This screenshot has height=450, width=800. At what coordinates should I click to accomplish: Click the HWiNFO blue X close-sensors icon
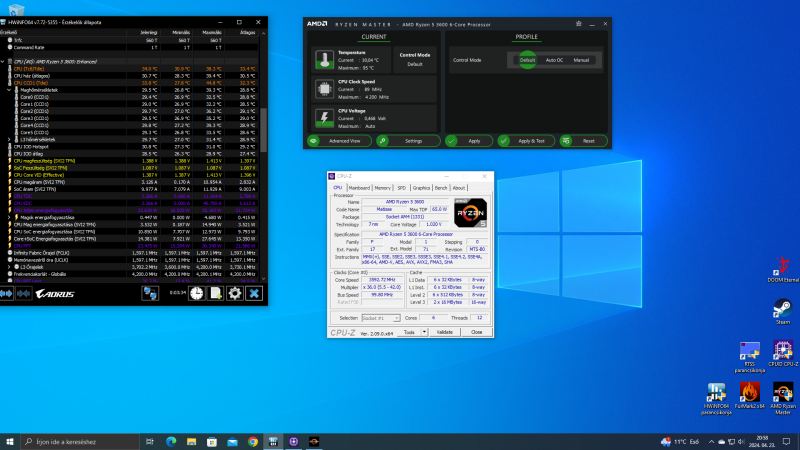(x=255, y=292)
